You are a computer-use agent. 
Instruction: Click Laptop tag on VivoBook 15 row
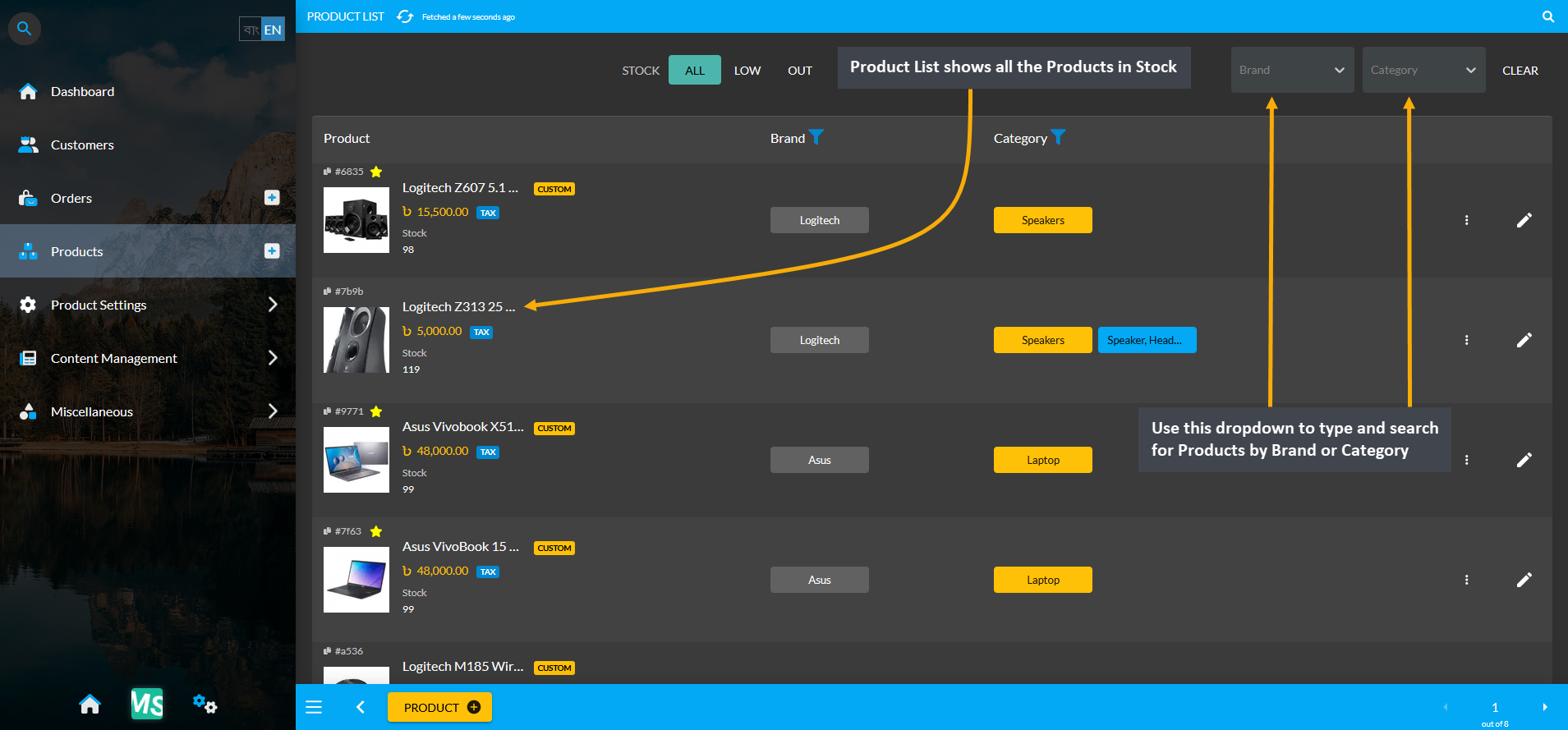coord(1043,580)
